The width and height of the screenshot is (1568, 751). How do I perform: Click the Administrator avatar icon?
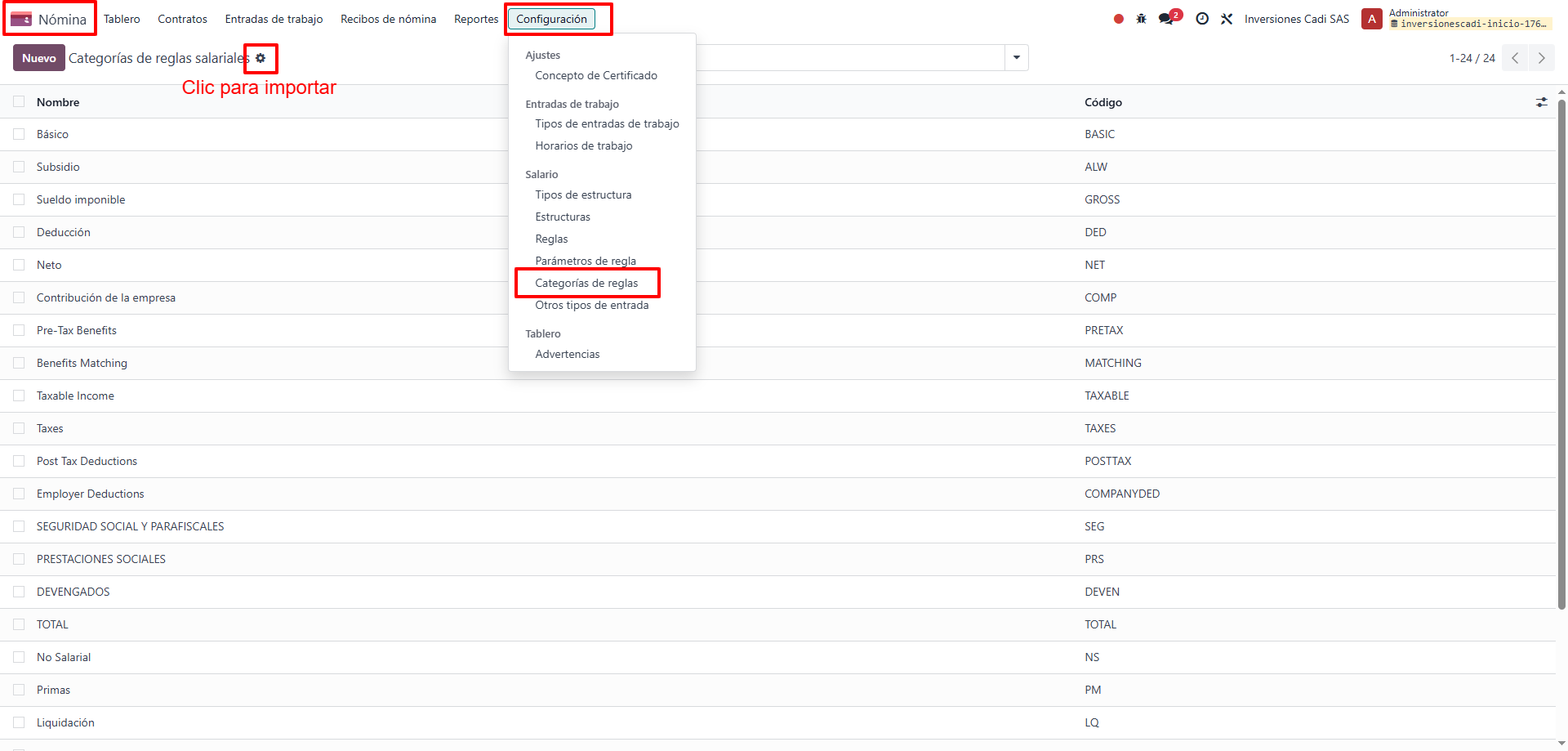[x=1371, y=19]
